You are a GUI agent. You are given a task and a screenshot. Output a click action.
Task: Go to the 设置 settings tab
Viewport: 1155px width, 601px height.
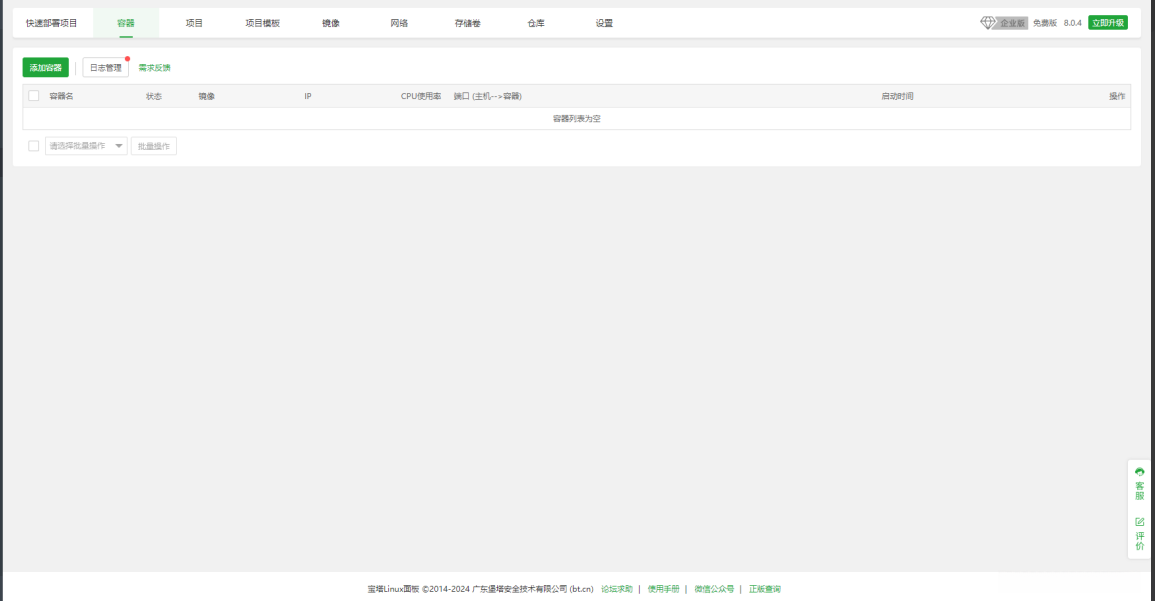602,22
